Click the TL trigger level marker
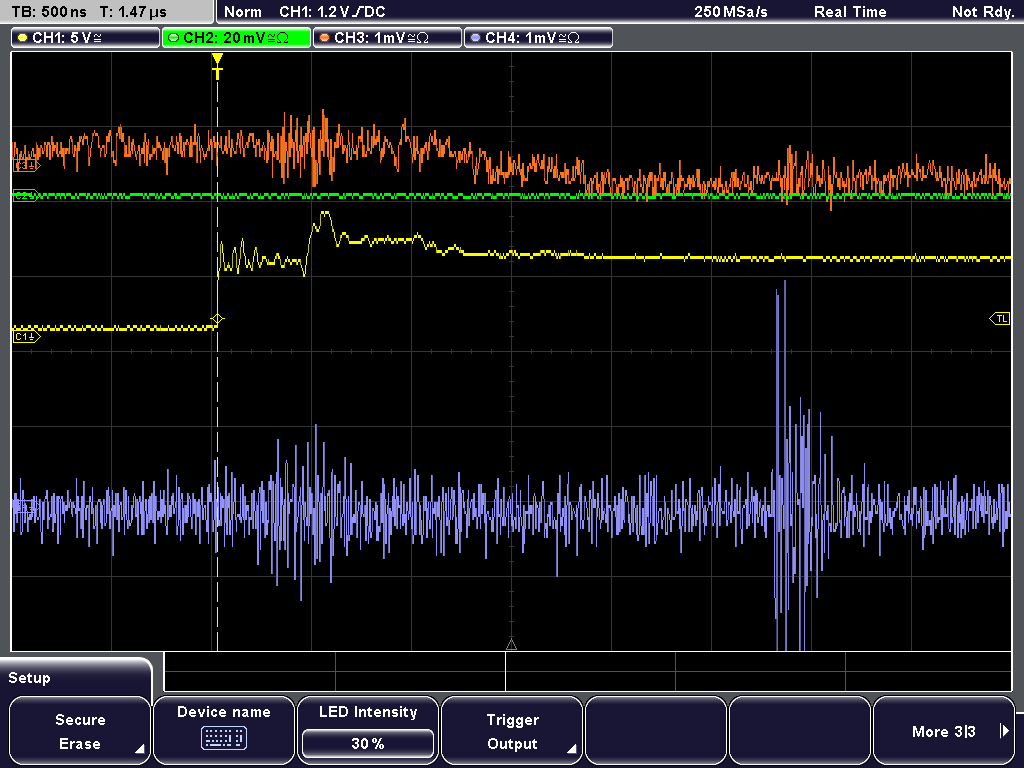This screenshot has height=768, width=1024. pyautogui.click(x=1000, y=319)
